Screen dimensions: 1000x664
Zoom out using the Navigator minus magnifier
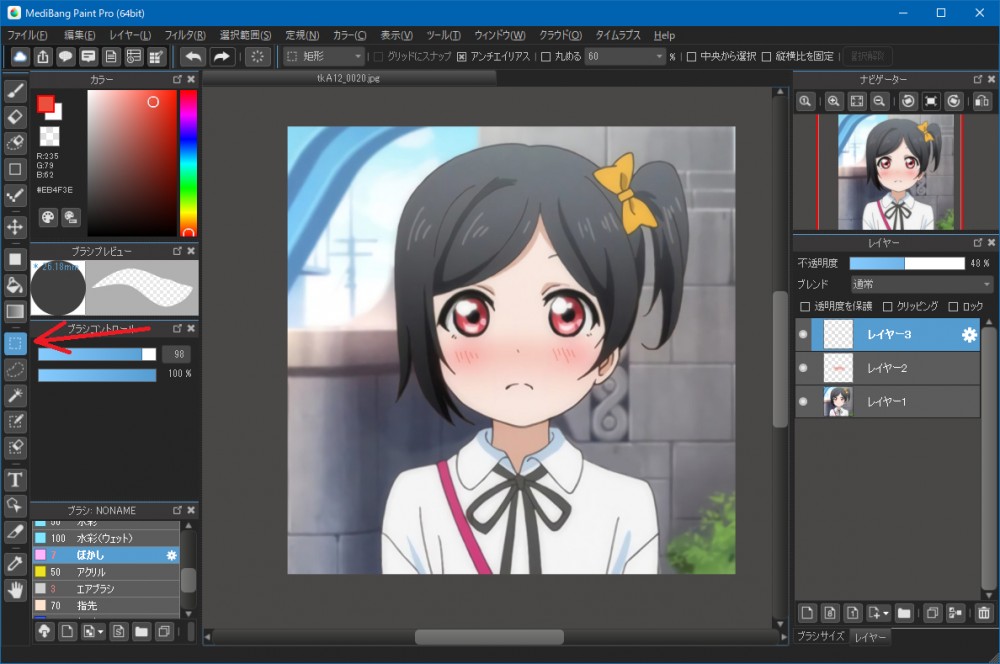(879, 101)
